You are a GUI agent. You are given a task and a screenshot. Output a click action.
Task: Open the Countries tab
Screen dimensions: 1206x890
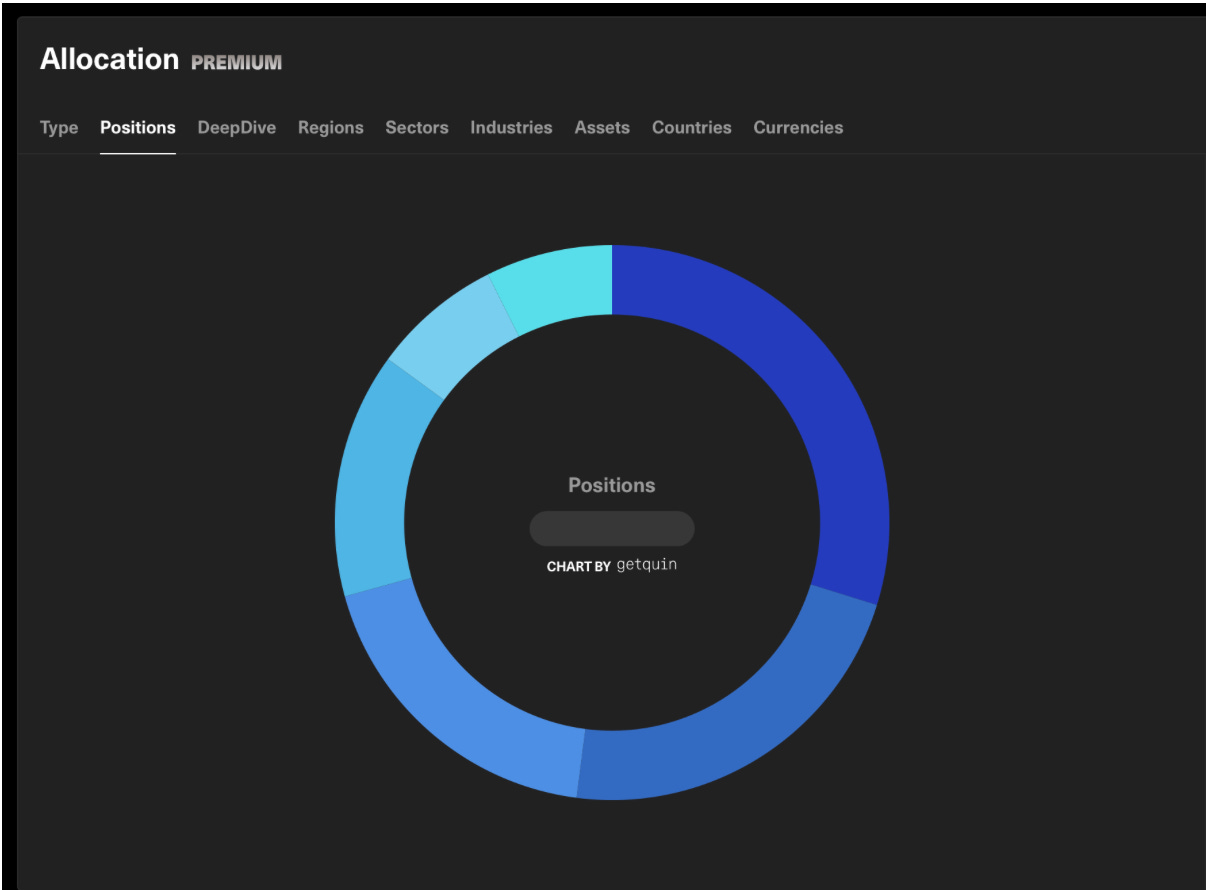692,128
